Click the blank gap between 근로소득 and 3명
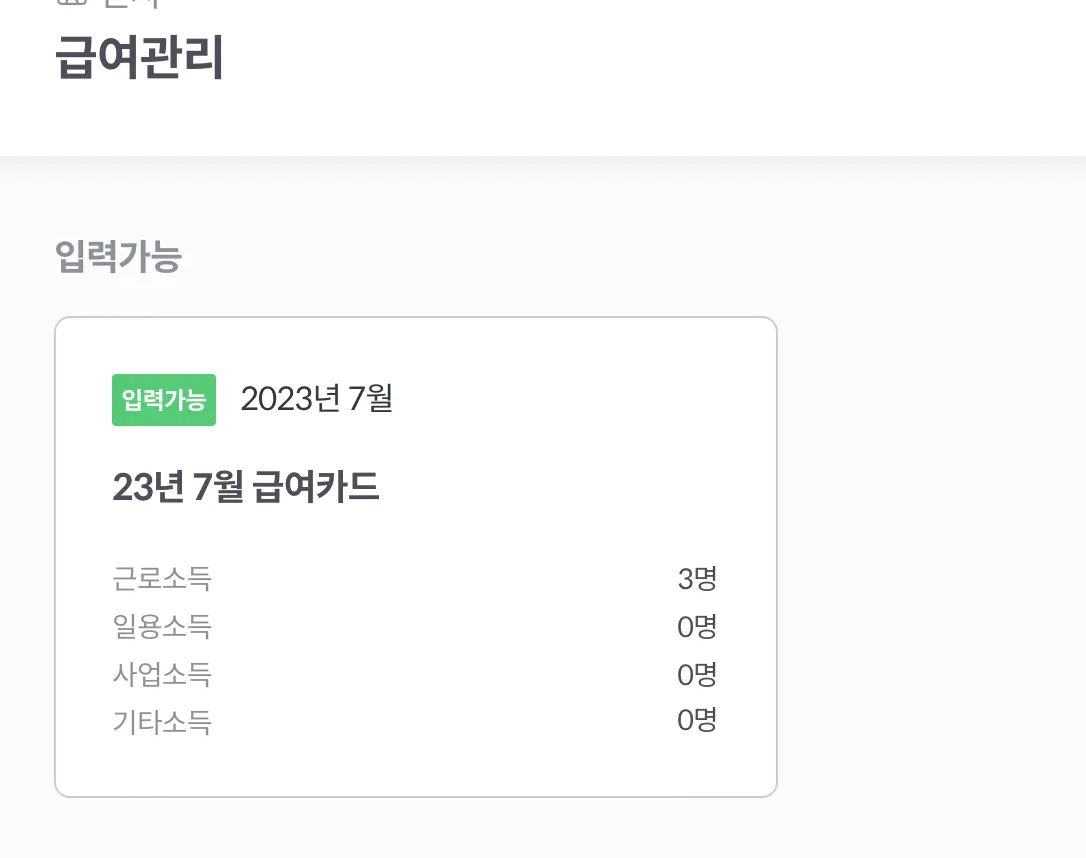The image size is (1086, 858). click(440, 579)
